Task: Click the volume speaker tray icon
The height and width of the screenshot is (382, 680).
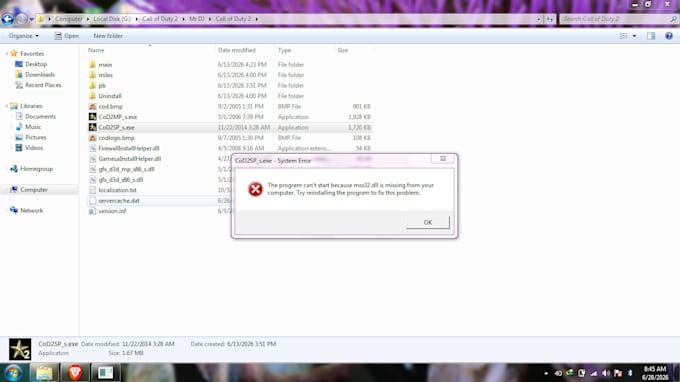Action: tap(606, 373)
